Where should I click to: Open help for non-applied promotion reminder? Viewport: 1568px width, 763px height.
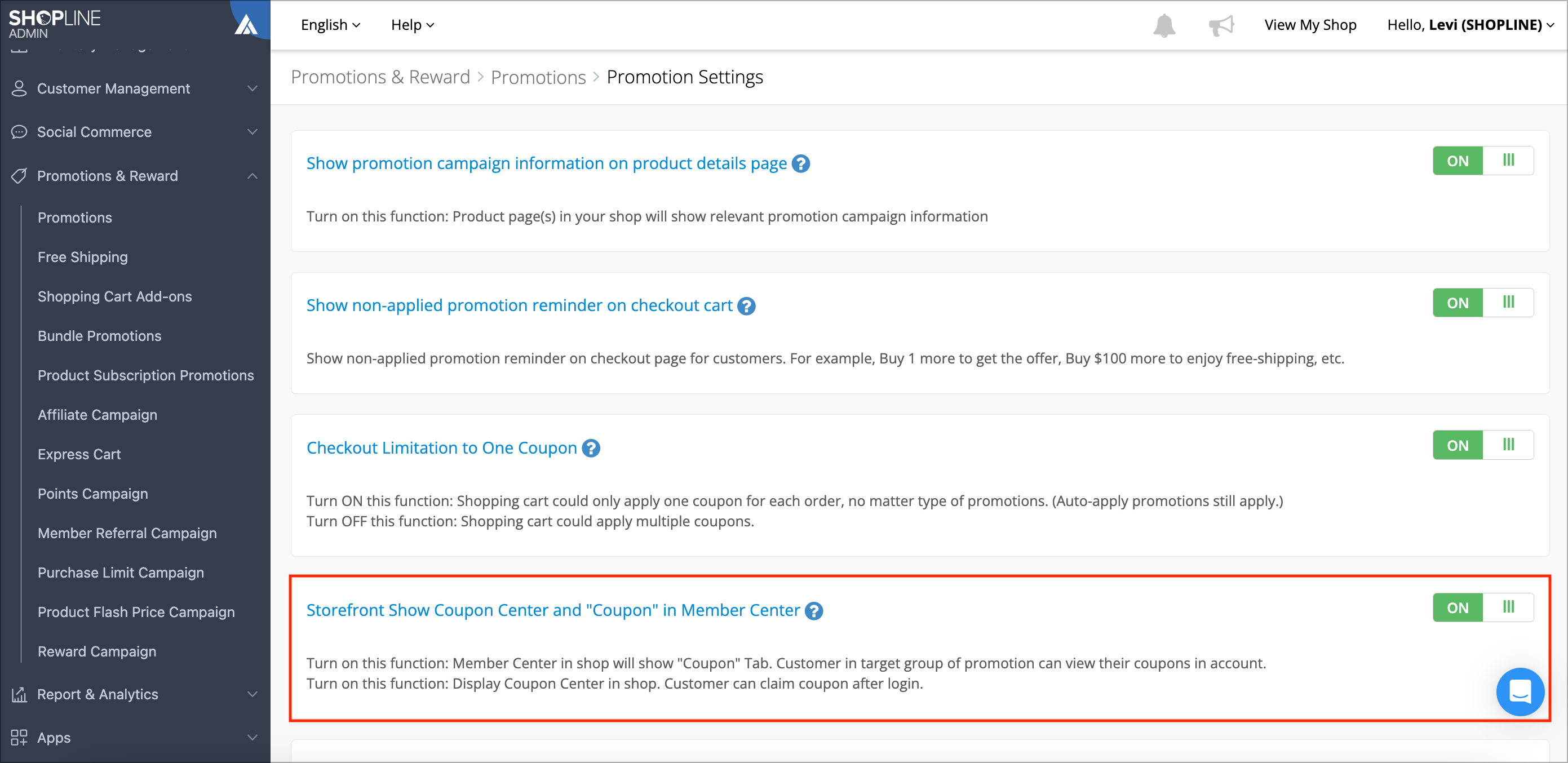[x=746, y=306]
